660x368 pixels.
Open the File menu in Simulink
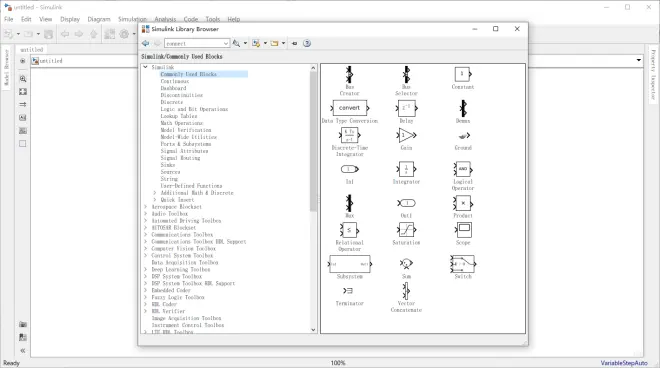click(x=9, y=19)
